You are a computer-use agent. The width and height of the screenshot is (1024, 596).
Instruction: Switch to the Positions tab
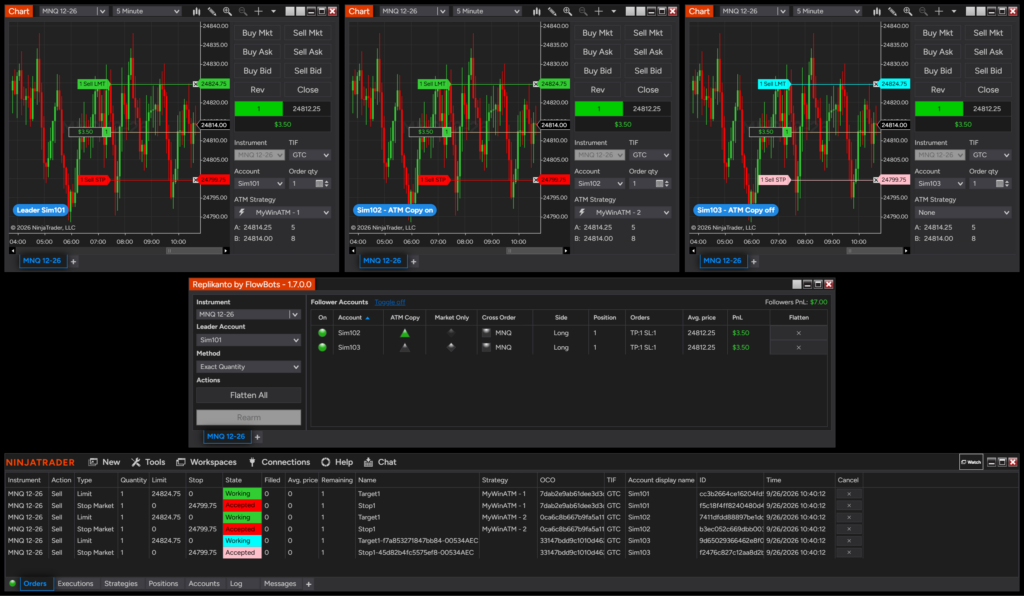click(x=163, y=584)
